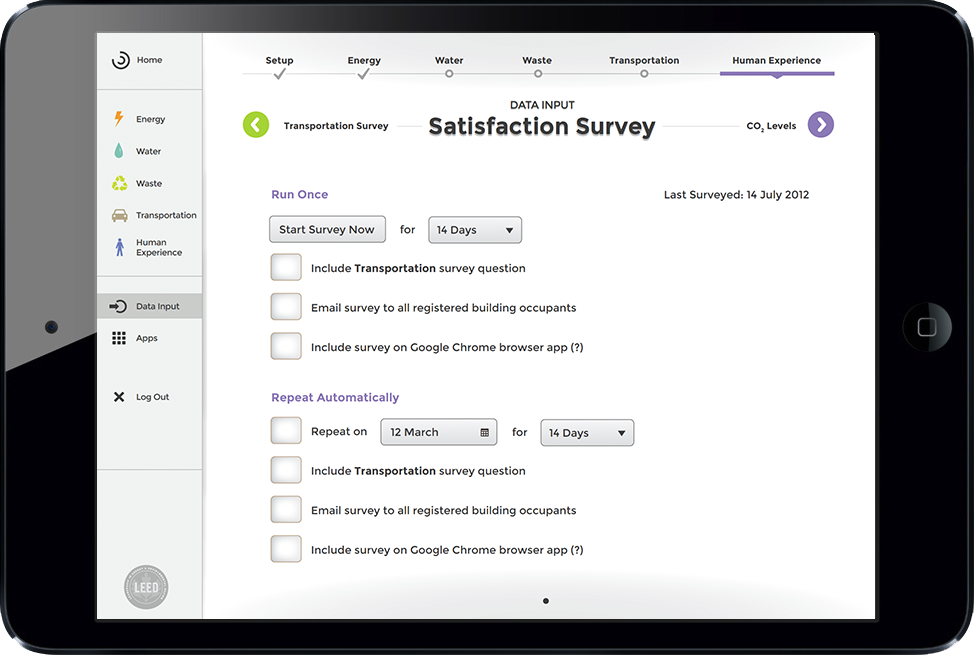Click the Data Input arrow icon
The height and width of the screenshot is (655, 974).
click(118, 306)
